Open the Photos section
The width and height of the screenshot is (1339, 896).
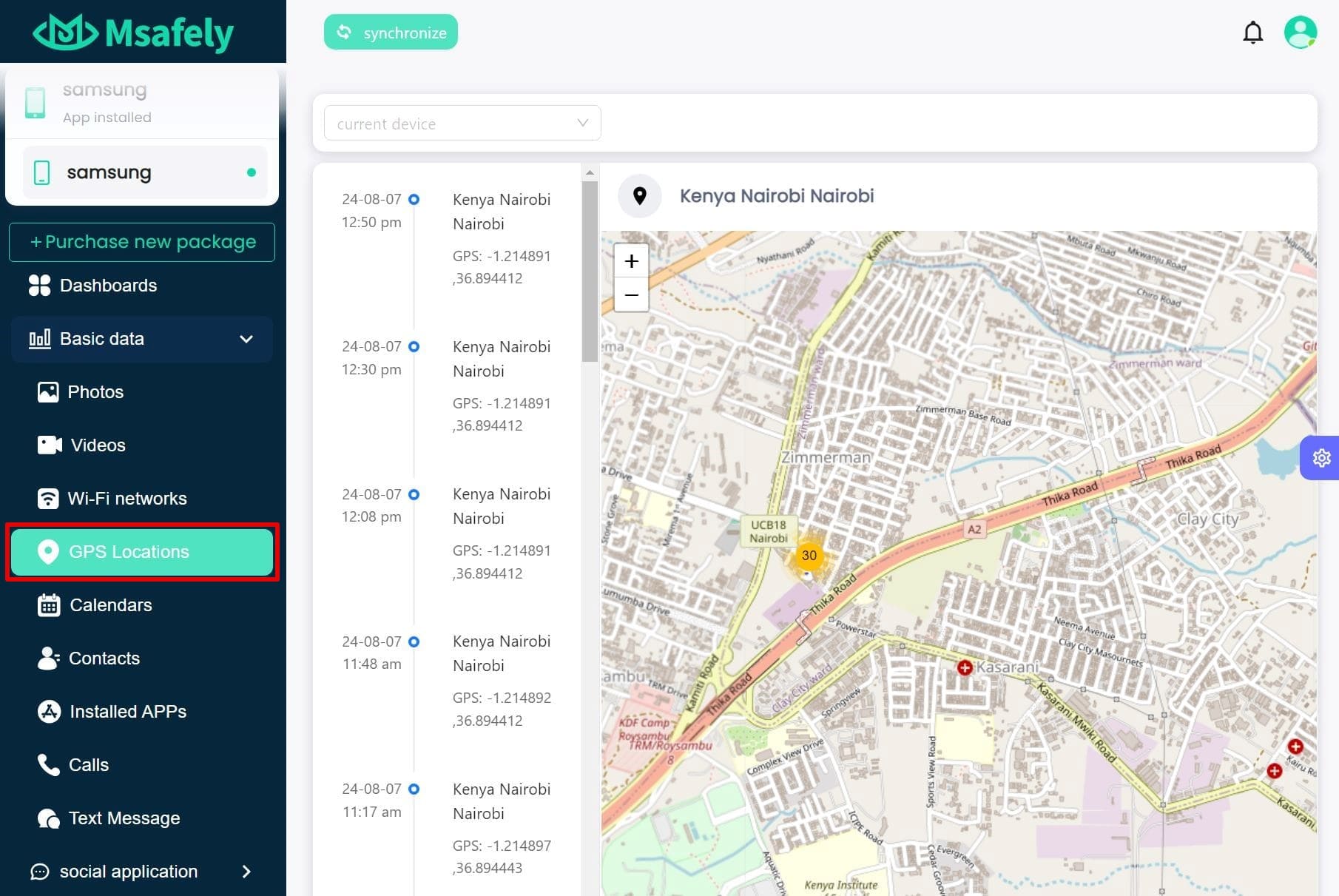[x=96, y=391]
